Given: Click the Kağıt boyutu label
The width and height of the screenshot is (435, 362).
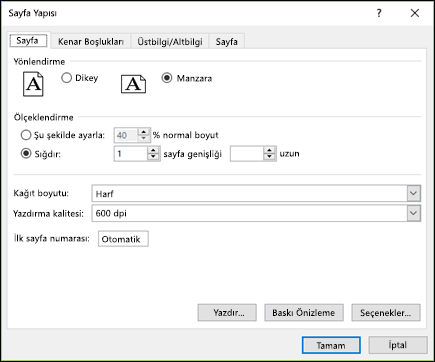Looking at the screenshot, I should click(x=41, y=193).
